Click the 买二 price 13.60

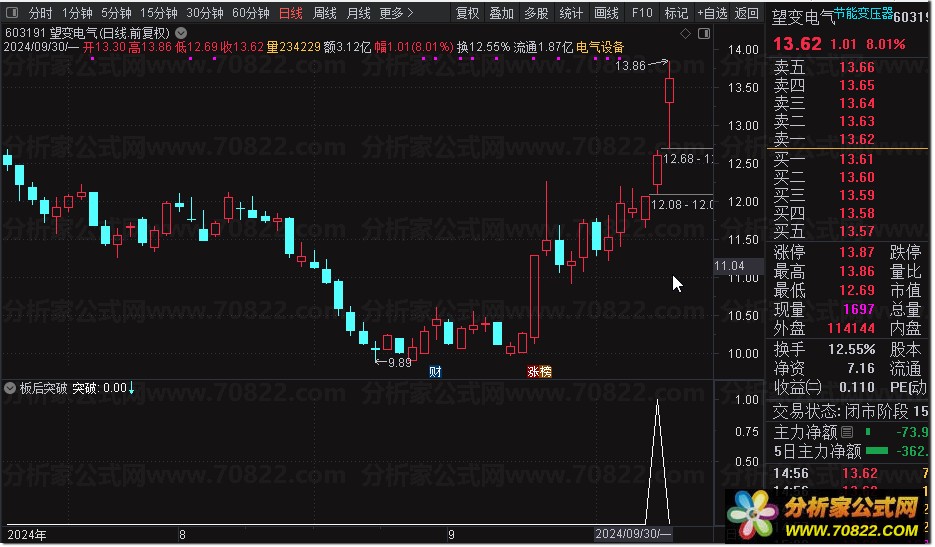click(857, 177)
